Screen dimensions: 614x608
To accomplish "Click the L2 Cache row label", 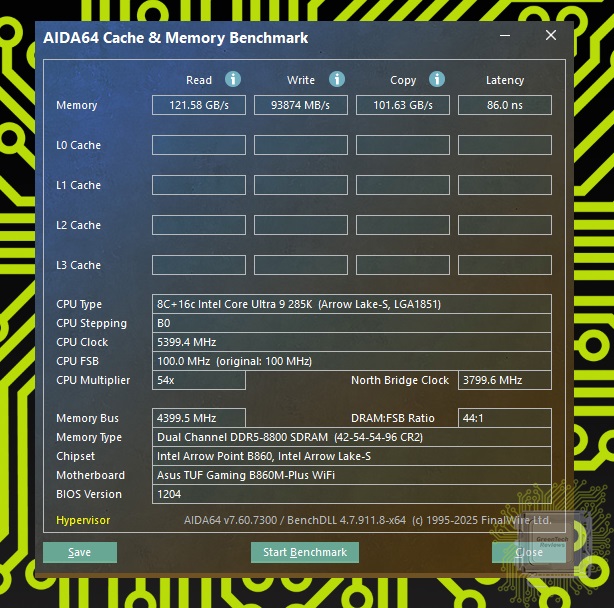I will [78, 225].
